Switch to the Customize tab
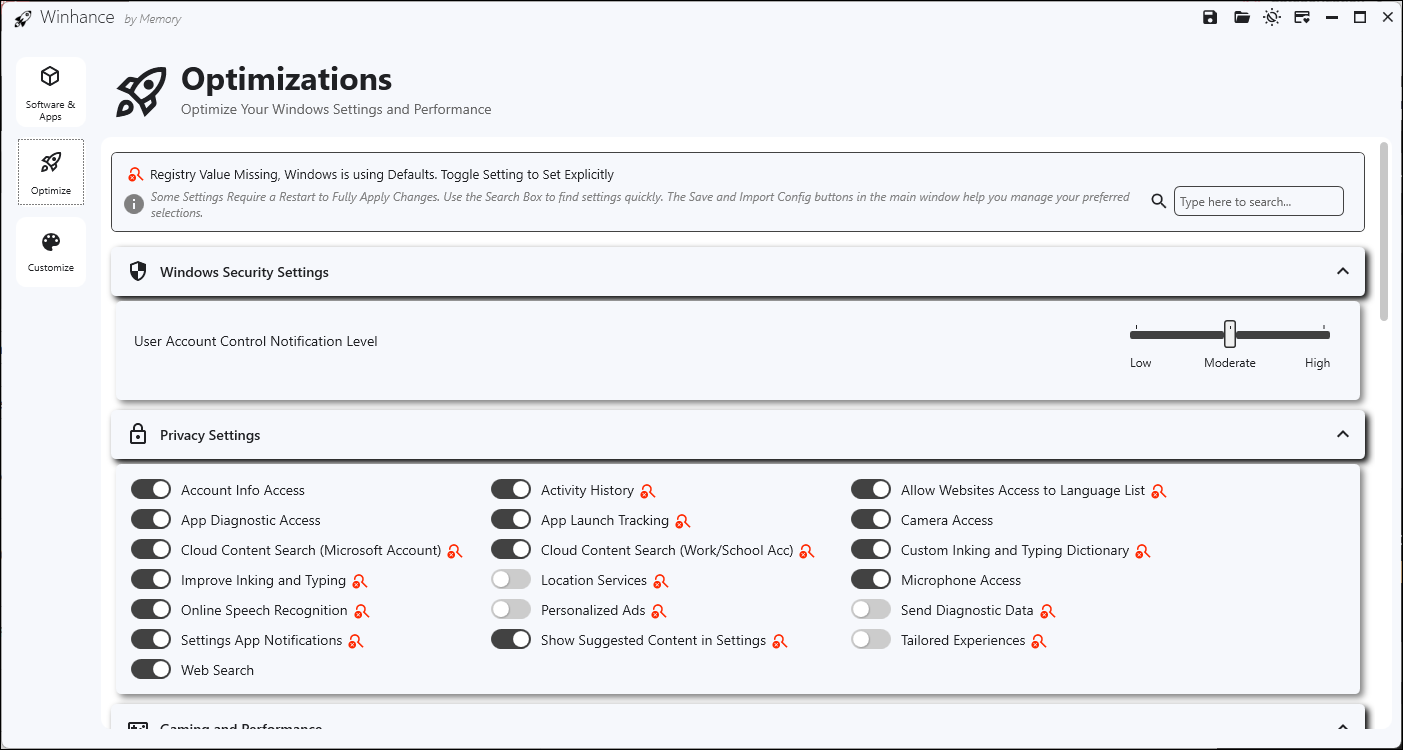This screenshot has width=1403, height=750. tap(51, 252)
